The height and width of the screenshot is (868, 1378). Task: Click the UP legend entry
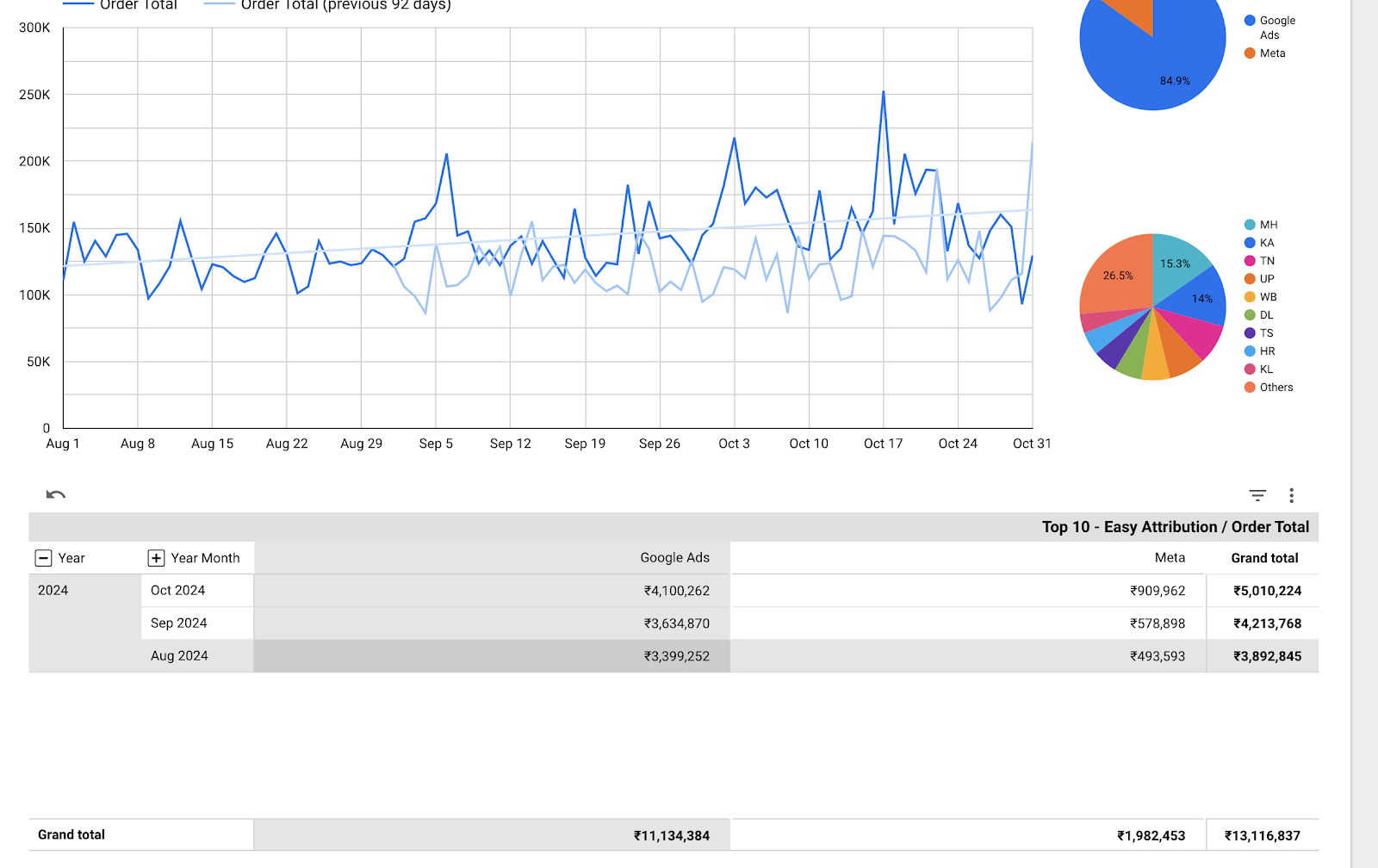tap(1259, 279)
